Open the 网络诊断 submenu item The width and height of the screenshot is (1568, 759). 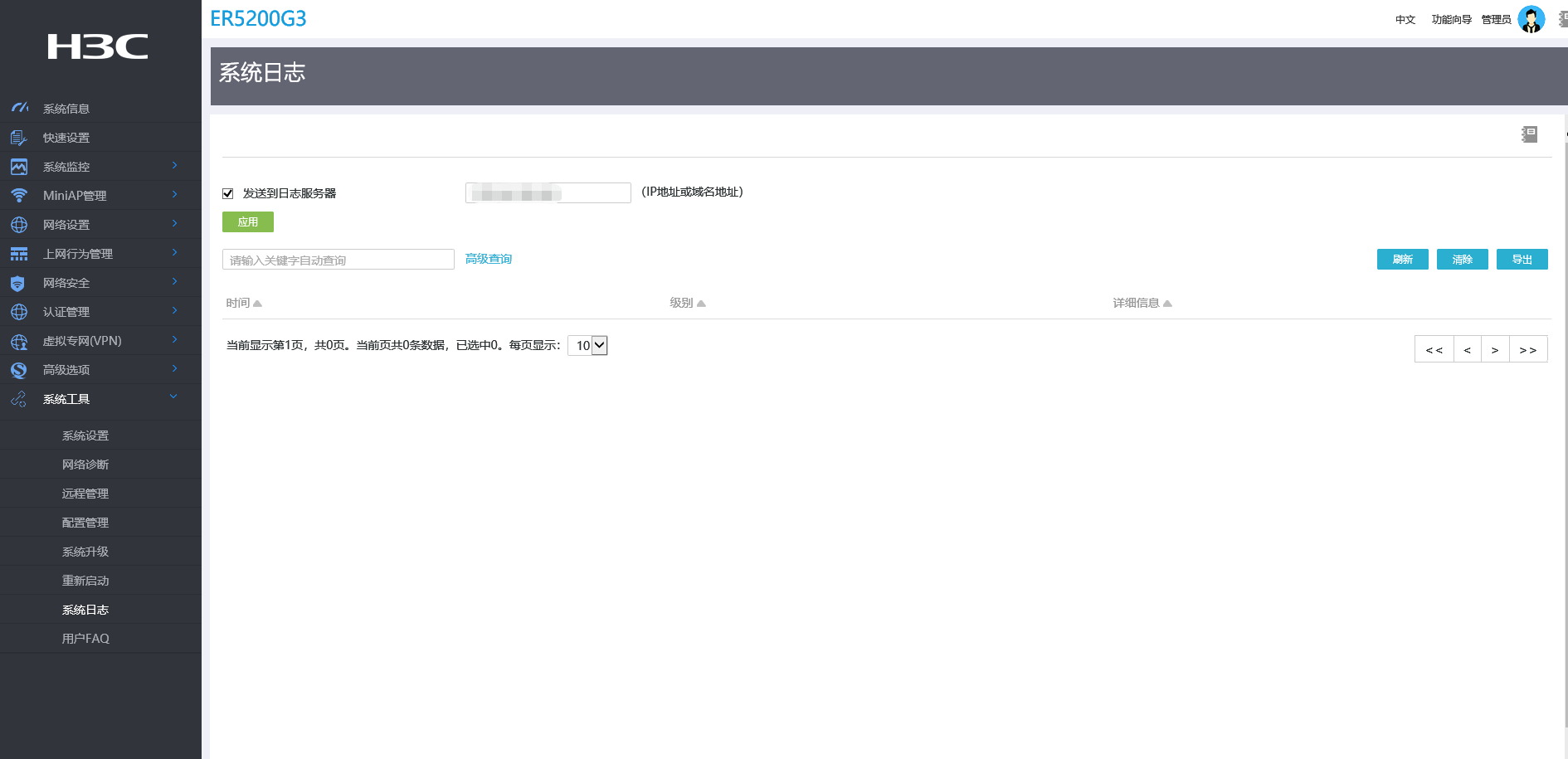[85, 465]
